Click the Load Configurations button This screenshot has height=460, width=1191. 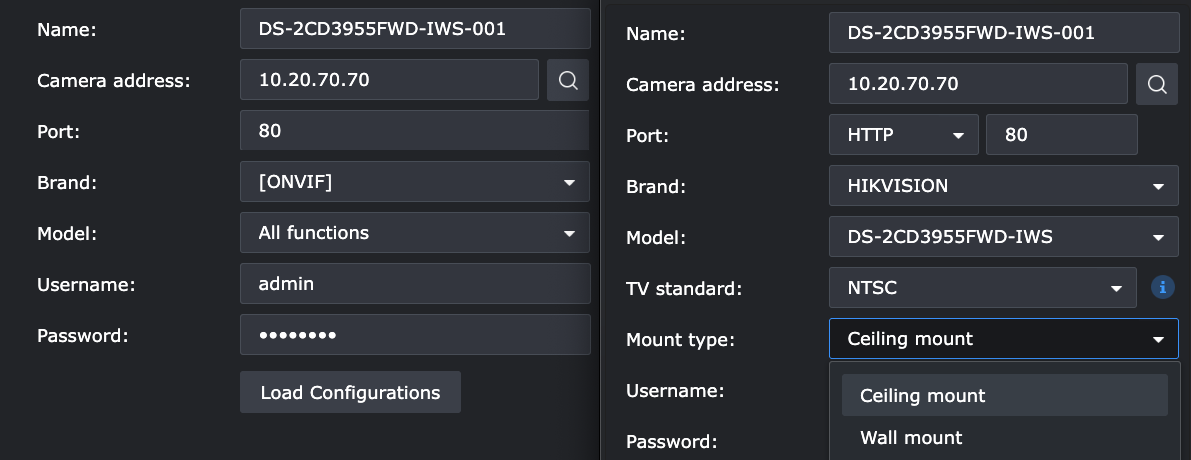350,392
